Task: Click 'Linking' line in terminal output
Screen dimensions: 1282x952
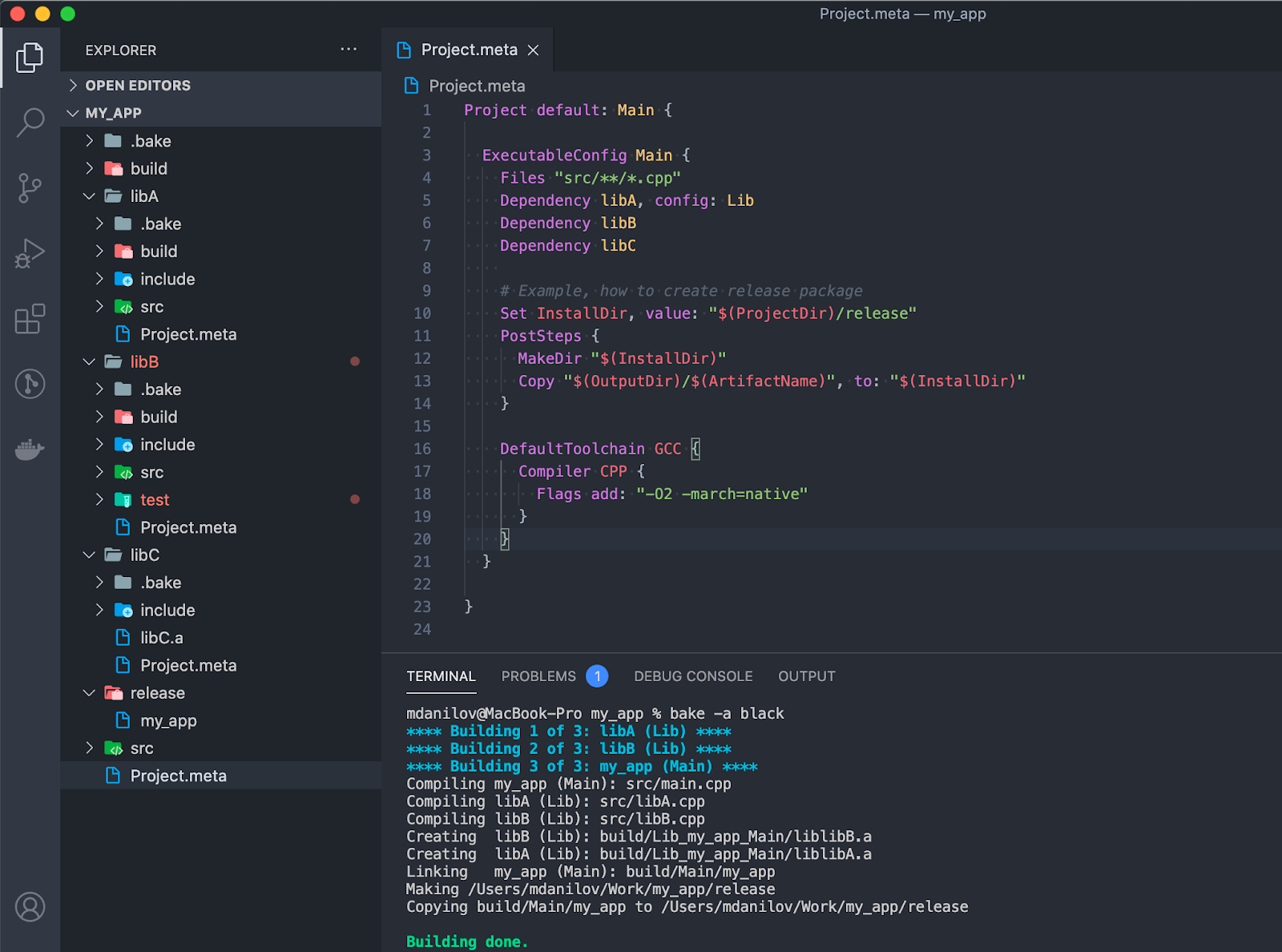Action: point(591,872)
